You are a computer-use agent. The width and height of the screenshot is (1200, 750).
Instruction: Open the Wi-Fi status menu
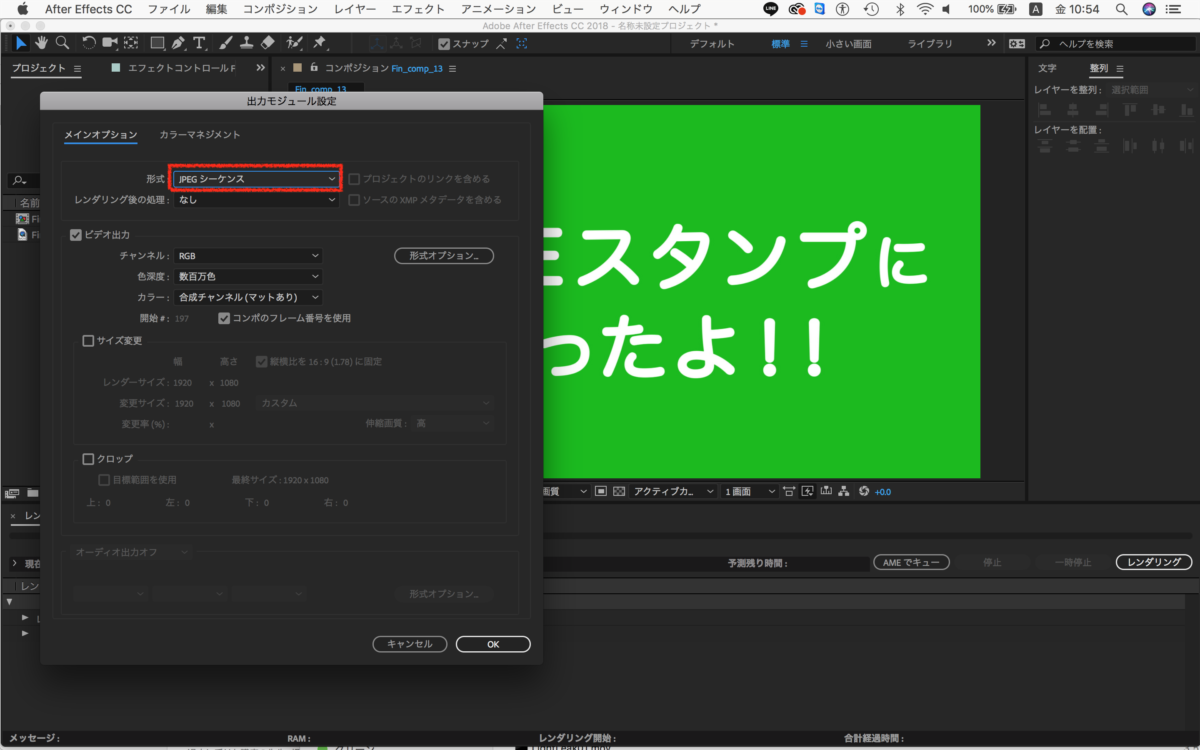point(924,9)
